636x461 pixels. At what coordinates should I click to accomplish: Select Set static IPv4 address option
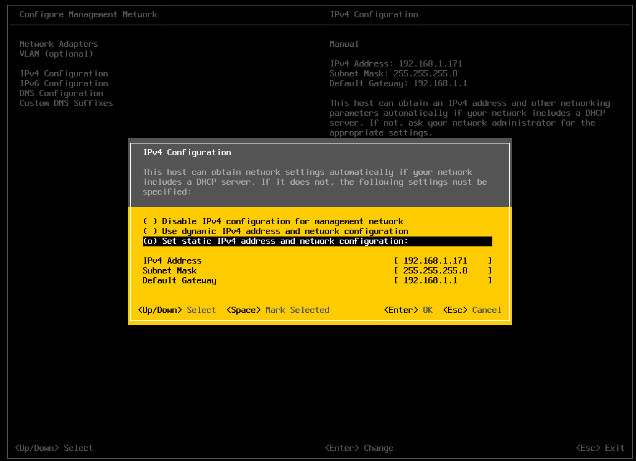click(317, 241)
